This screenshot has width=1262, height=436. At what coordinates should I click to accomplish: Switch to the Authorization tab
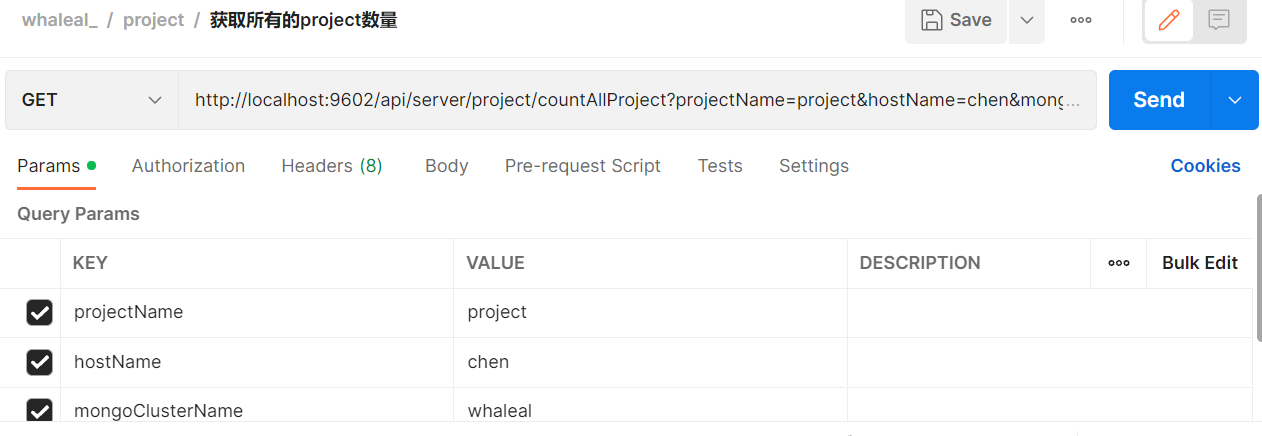(188, 166)
